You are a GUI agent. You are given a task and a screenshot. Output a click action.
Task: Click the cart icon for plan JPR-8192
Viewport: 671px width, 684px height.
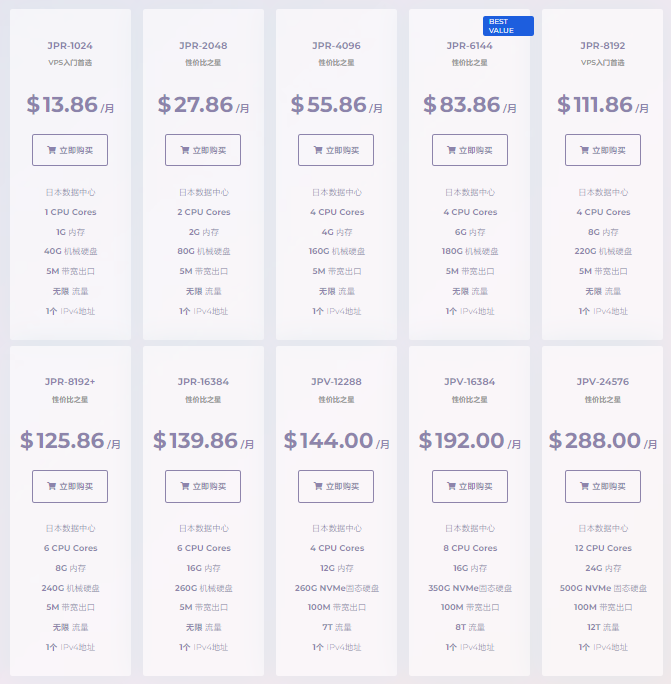point(584,150)
